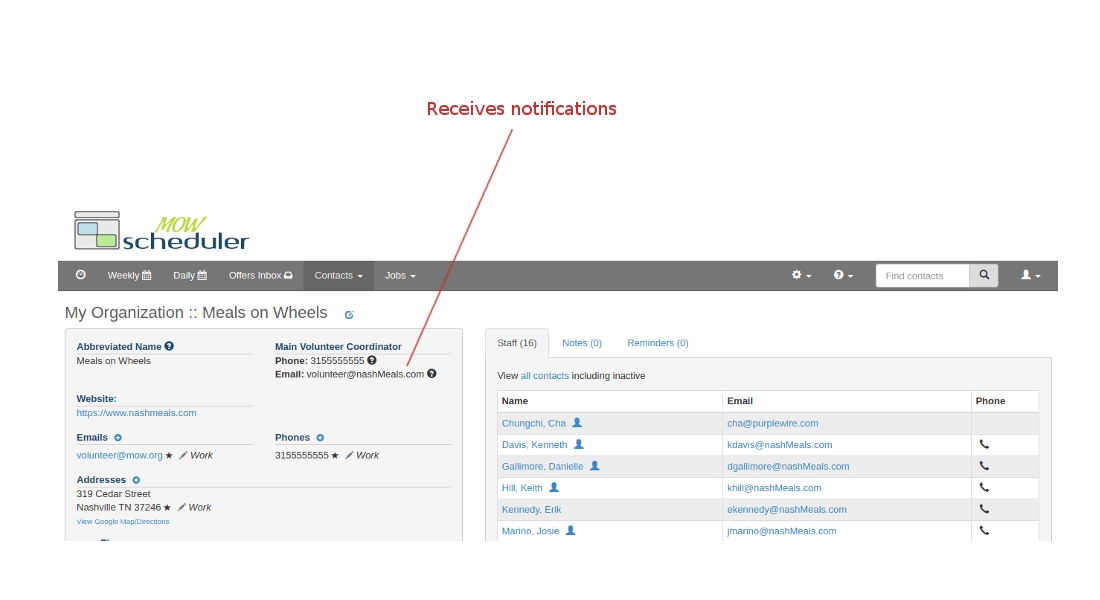Image resolution: width=1100 pixels, height=600 pixels.
Task: Open contact Hill, Keith
Action: click(x=522, y=488)
